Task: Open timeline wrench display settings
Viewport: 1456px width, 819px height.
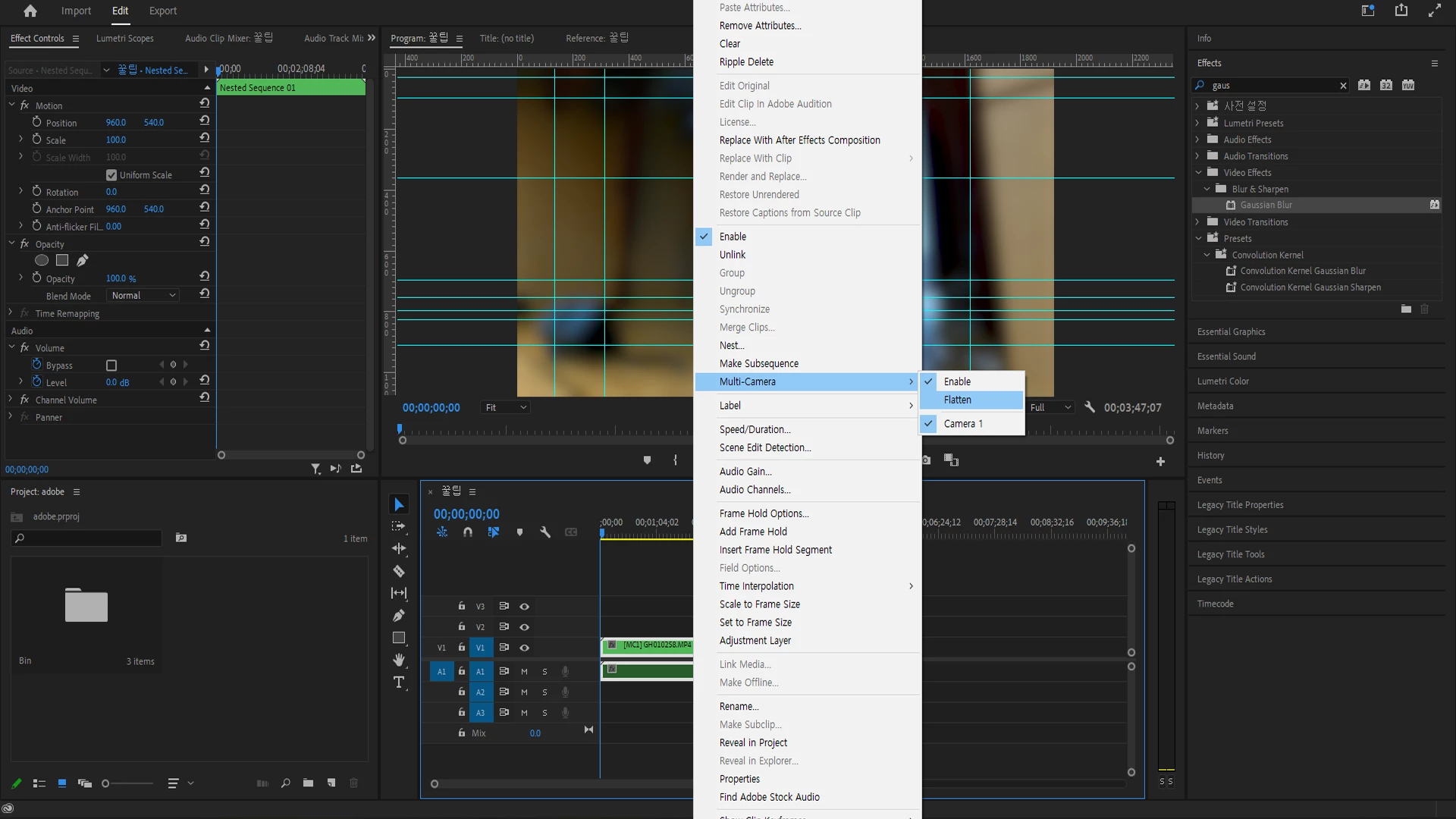Action: tap(544, 532)
